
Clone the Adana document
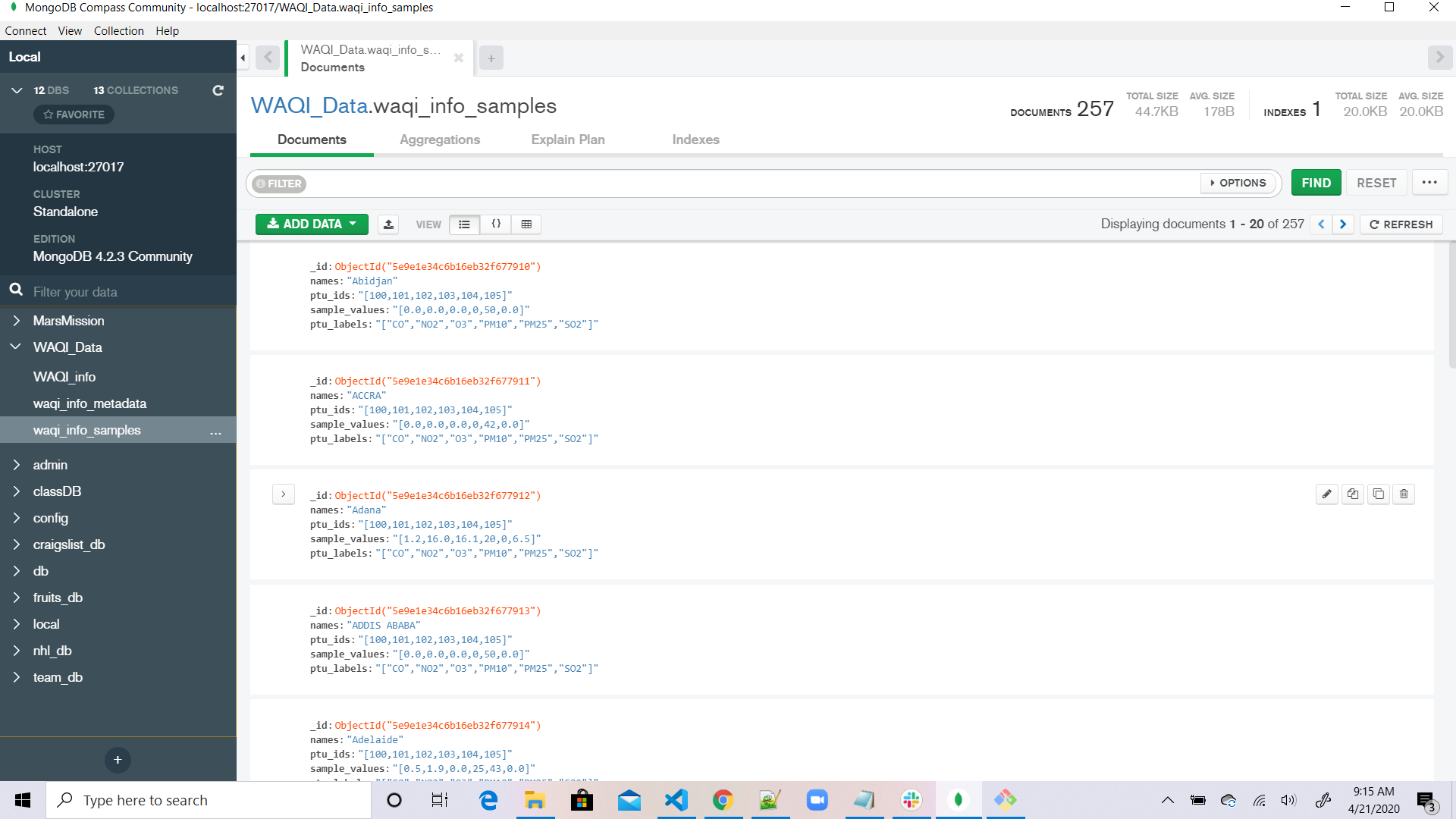click(x=1379, y=494)
